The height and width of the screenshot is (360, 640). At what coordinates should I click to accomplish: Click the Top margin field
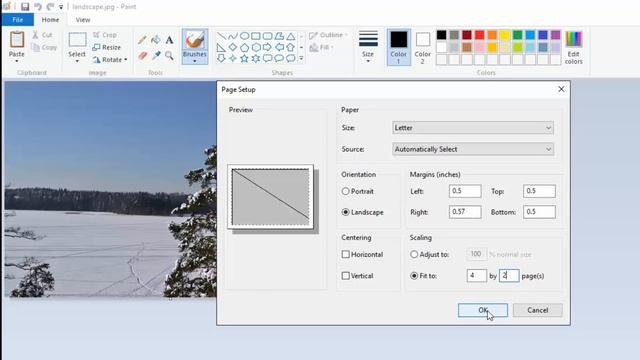coord(539,191)
